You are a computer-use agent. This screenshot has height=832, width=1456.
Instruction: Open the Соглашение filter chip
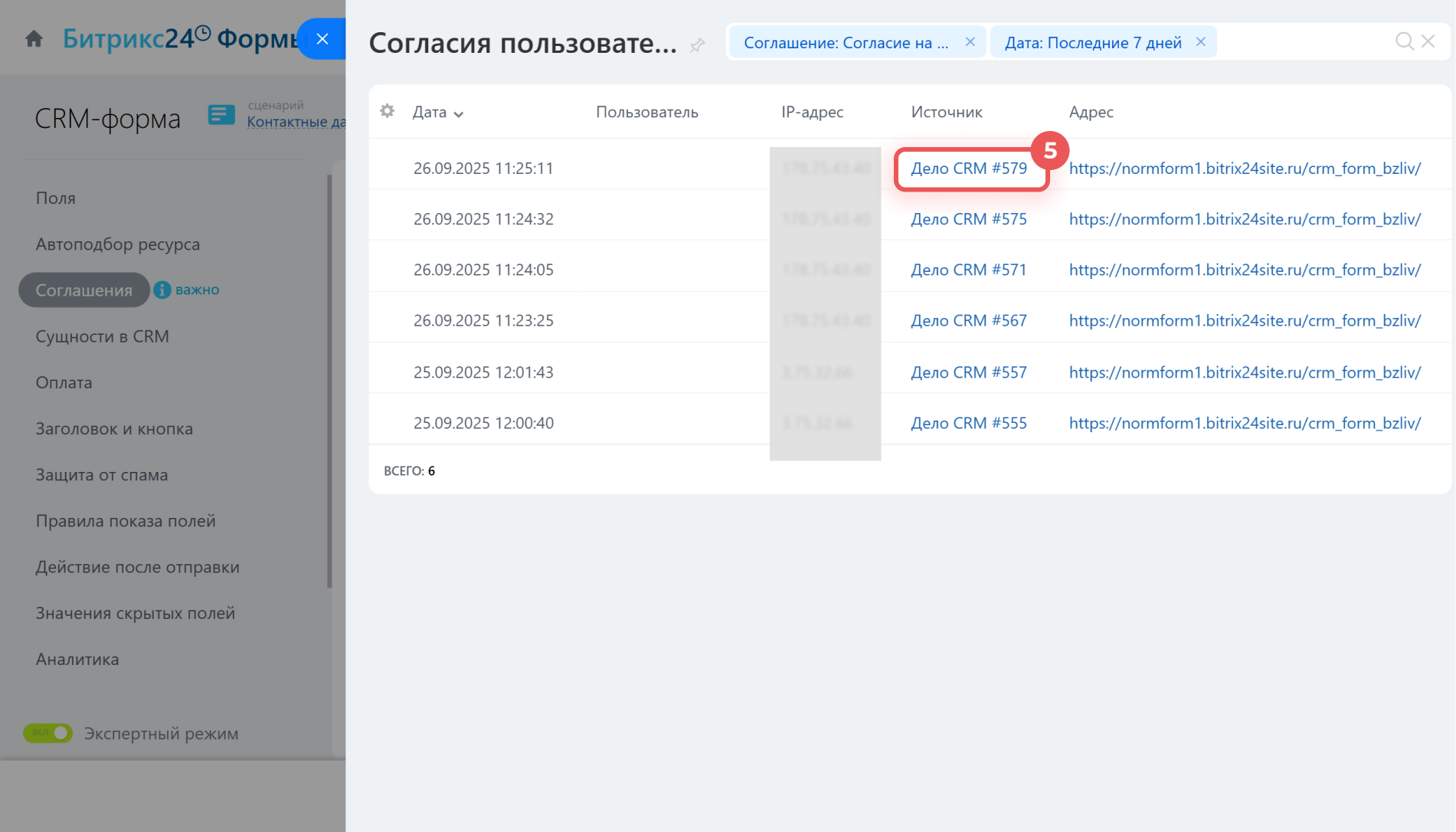pyautogui.click(x=846, y=43)
